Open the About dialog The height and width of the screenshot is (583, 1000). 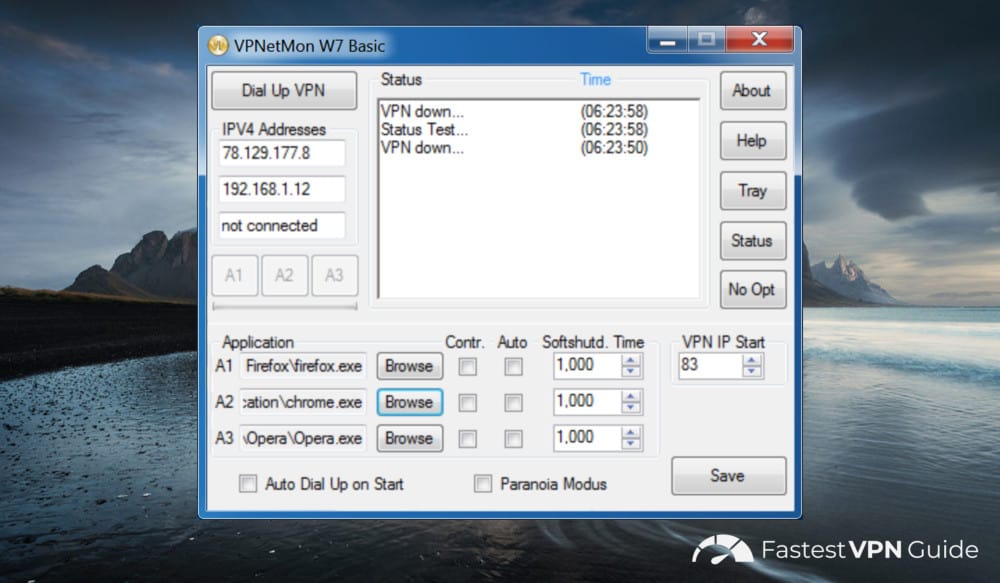753,91
